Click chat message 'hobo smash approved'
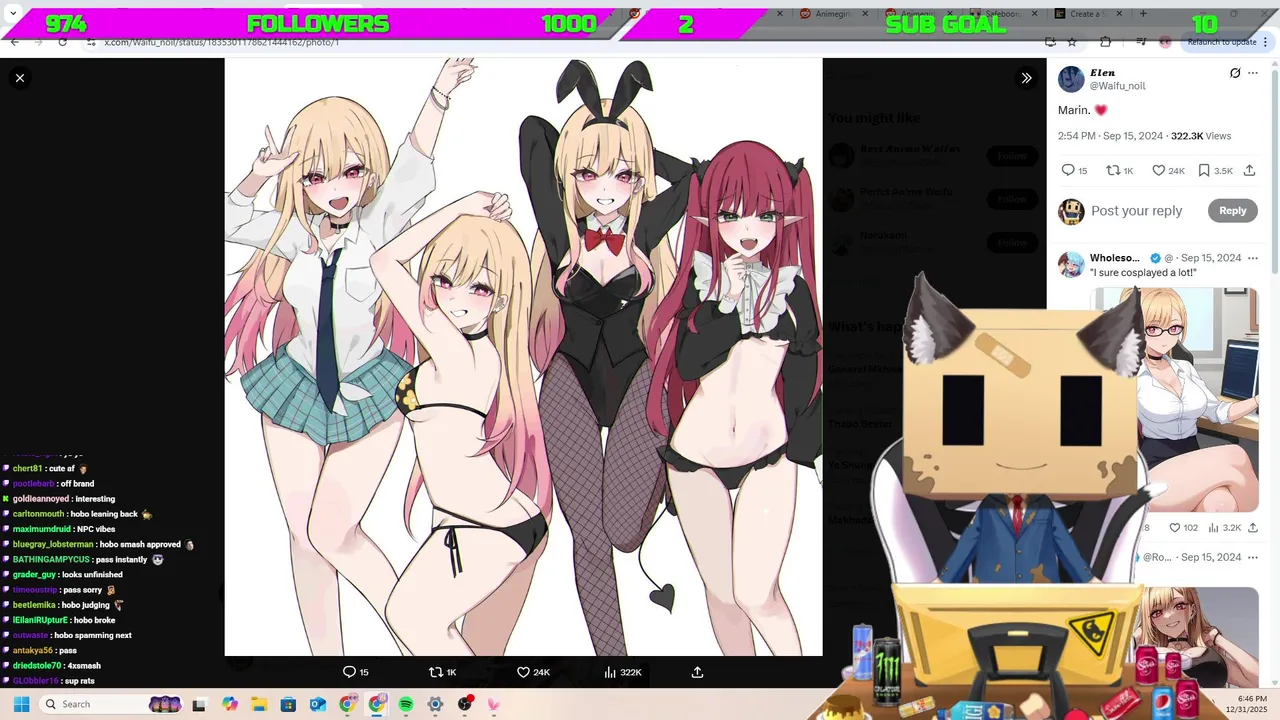Viewport: 1280px width, 720px height. [140, 545]
